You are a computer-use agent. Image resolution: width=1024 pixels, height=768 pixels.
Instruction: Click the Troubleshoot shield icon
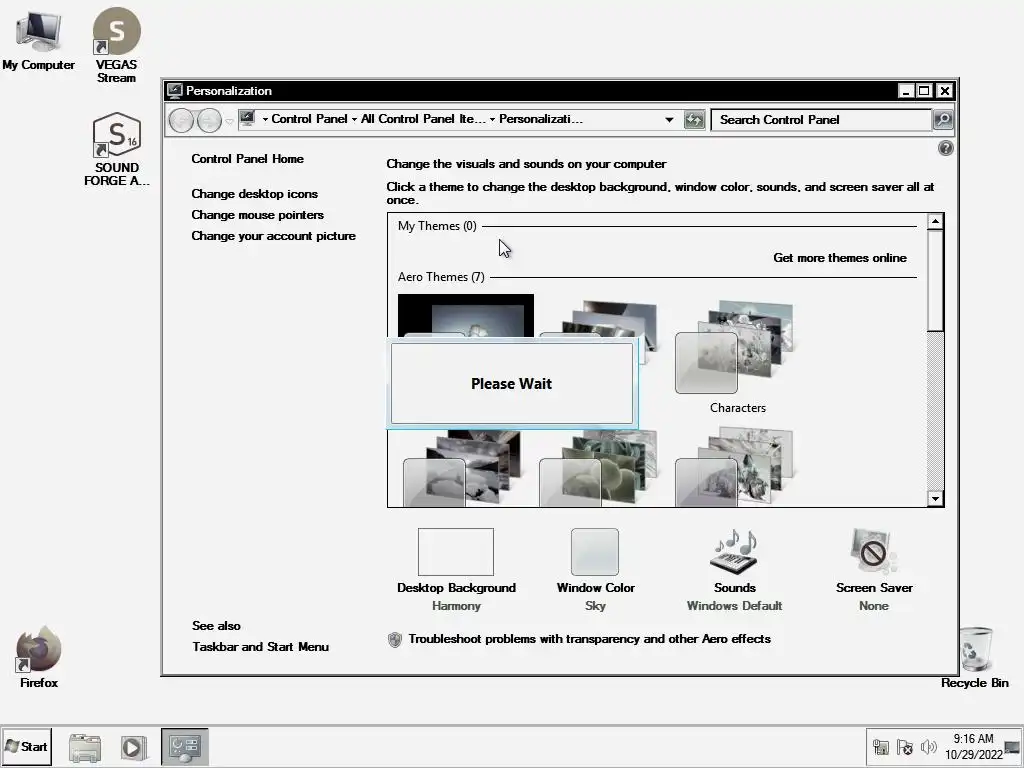tap(394, 639)
